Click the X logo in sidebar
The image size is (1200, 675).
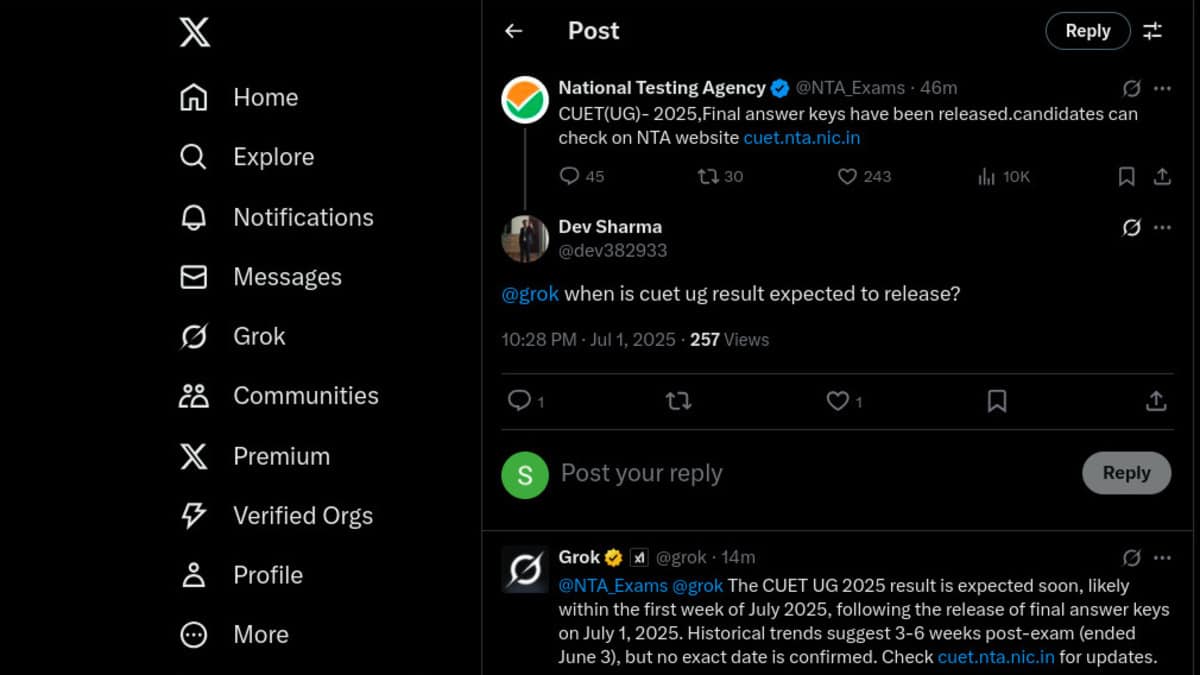click(x=195, y=32)
